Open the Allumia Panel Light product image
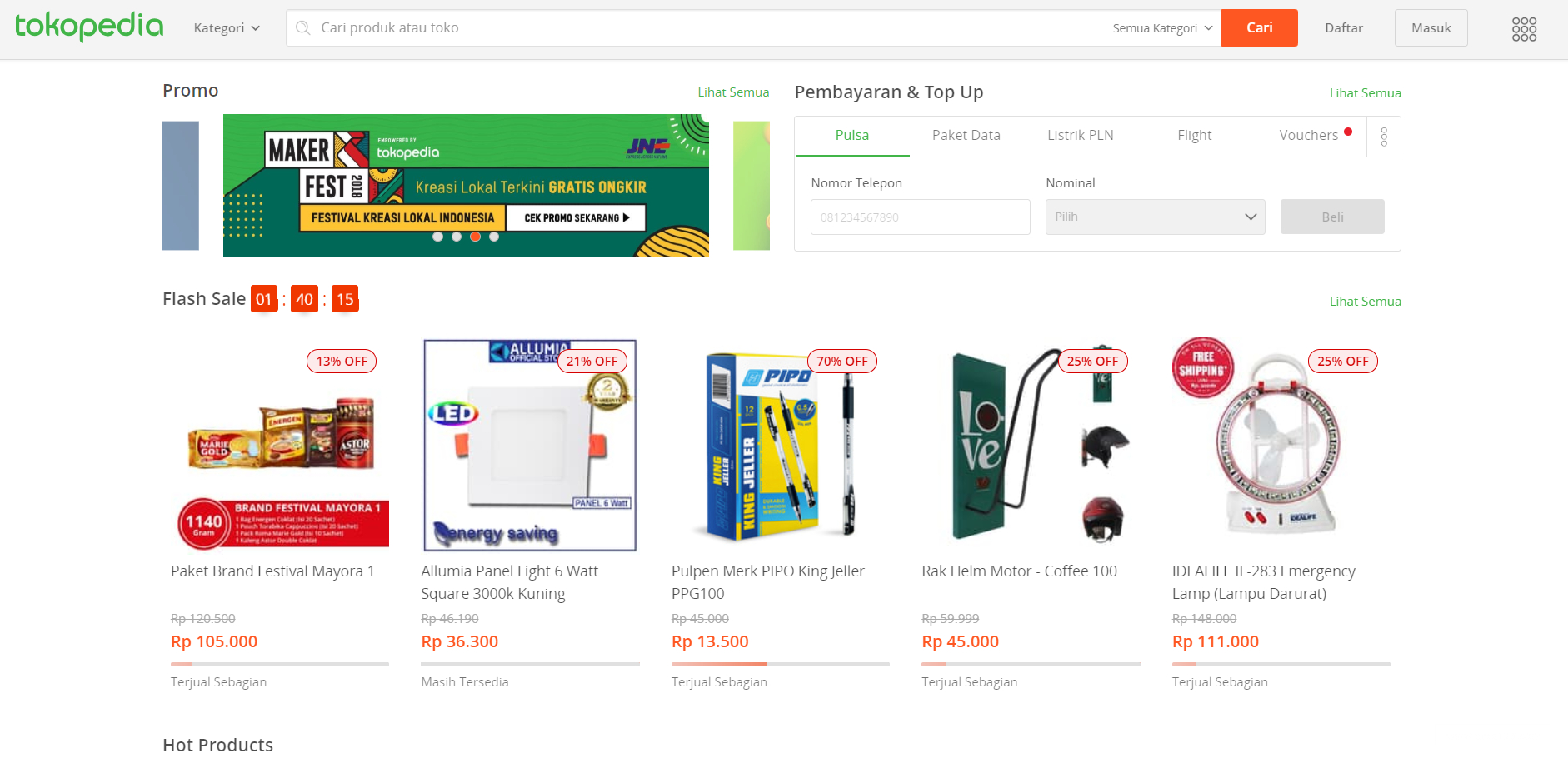Viewport: 1568px width, 763px height. pos(530,445)
